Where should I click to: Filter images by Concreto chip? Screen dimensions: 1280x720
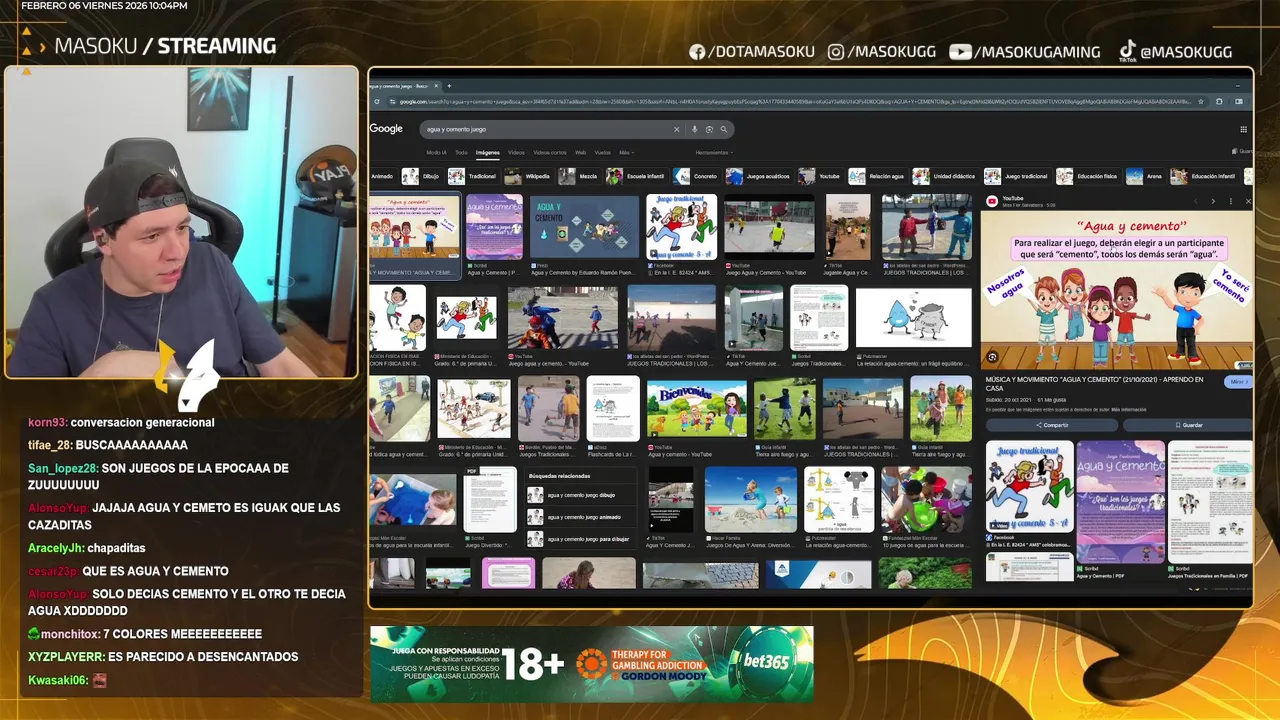[x=695, y=176]
